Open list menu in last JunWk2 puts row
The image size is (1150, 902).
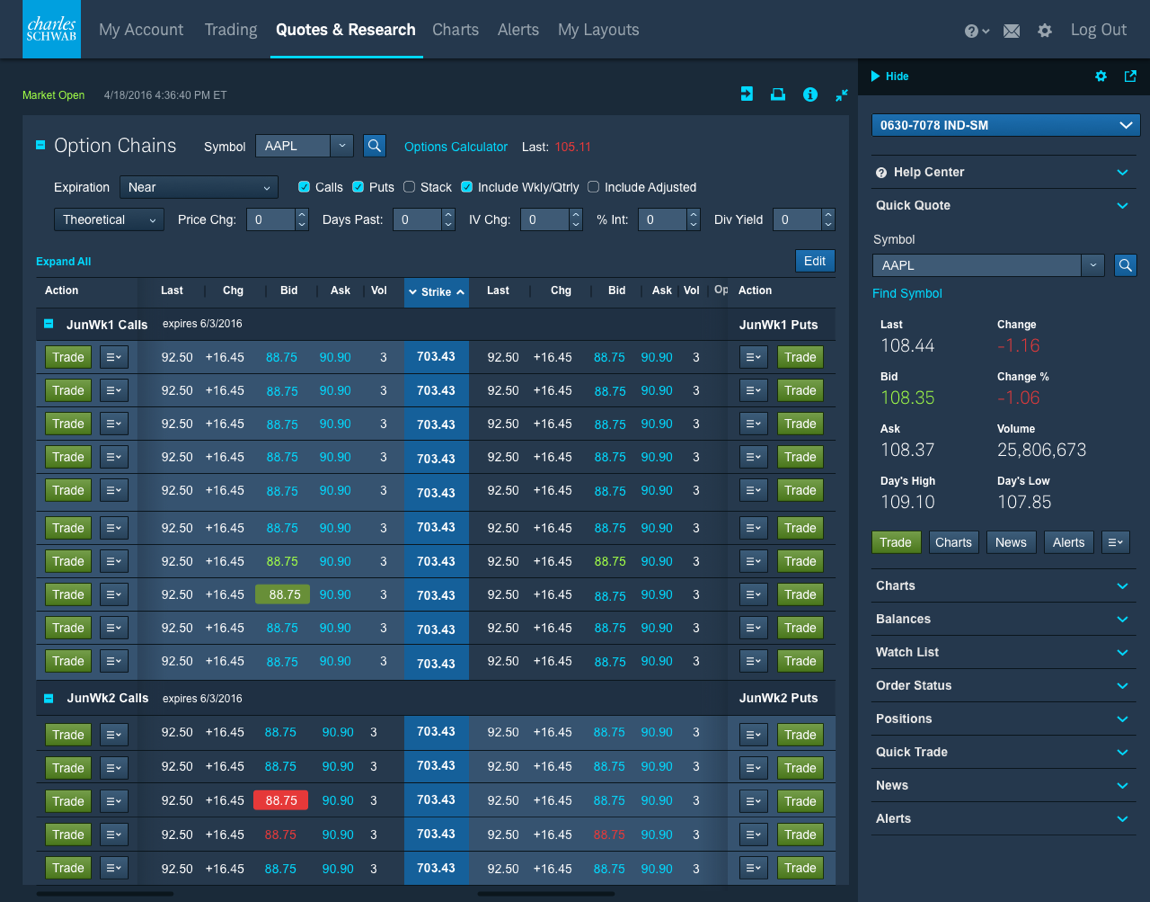753,868
